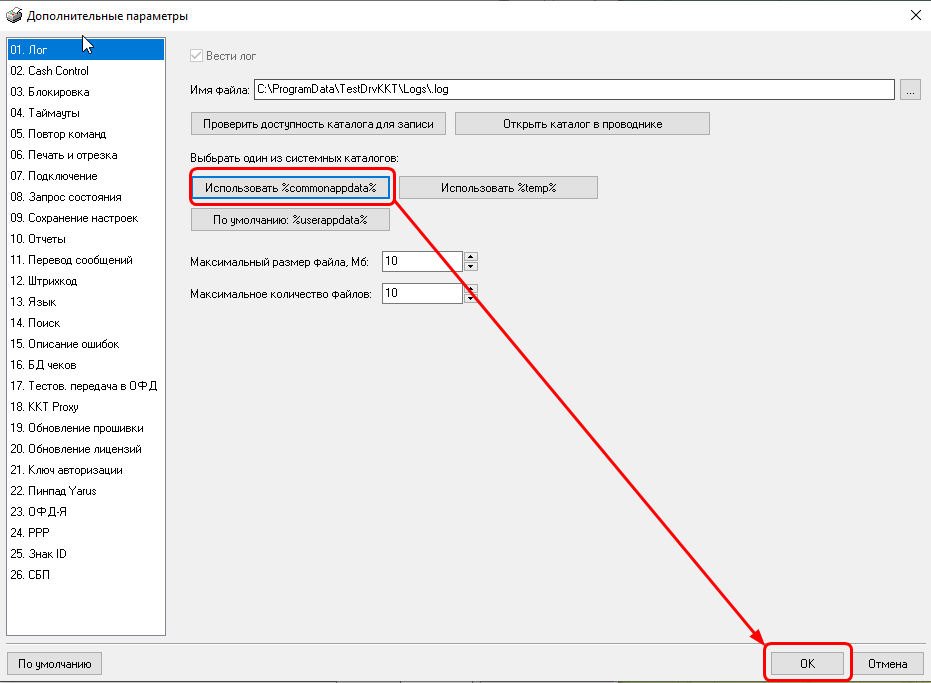Click into the 'Имя файла' path field
Screen dimensions: 931x683
click(573, 90)
